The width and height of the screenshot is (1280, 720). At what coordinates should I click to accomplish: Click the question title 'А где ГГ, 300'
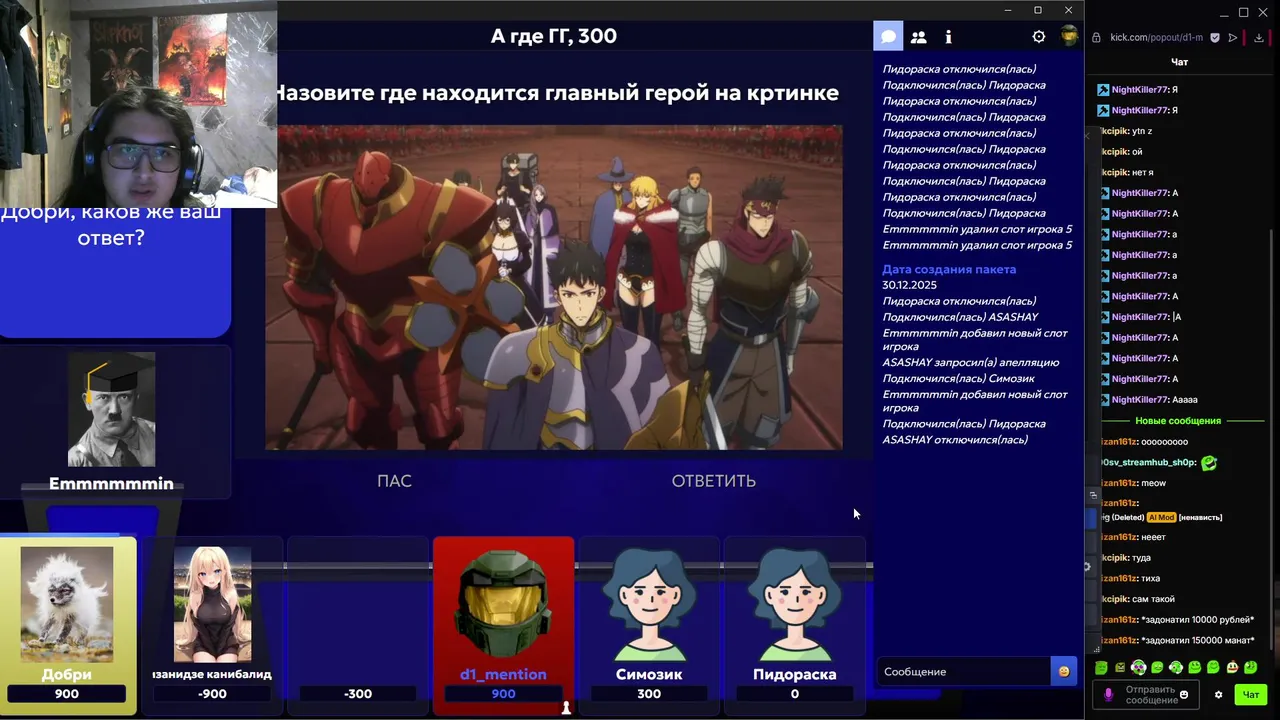point(553,36)
